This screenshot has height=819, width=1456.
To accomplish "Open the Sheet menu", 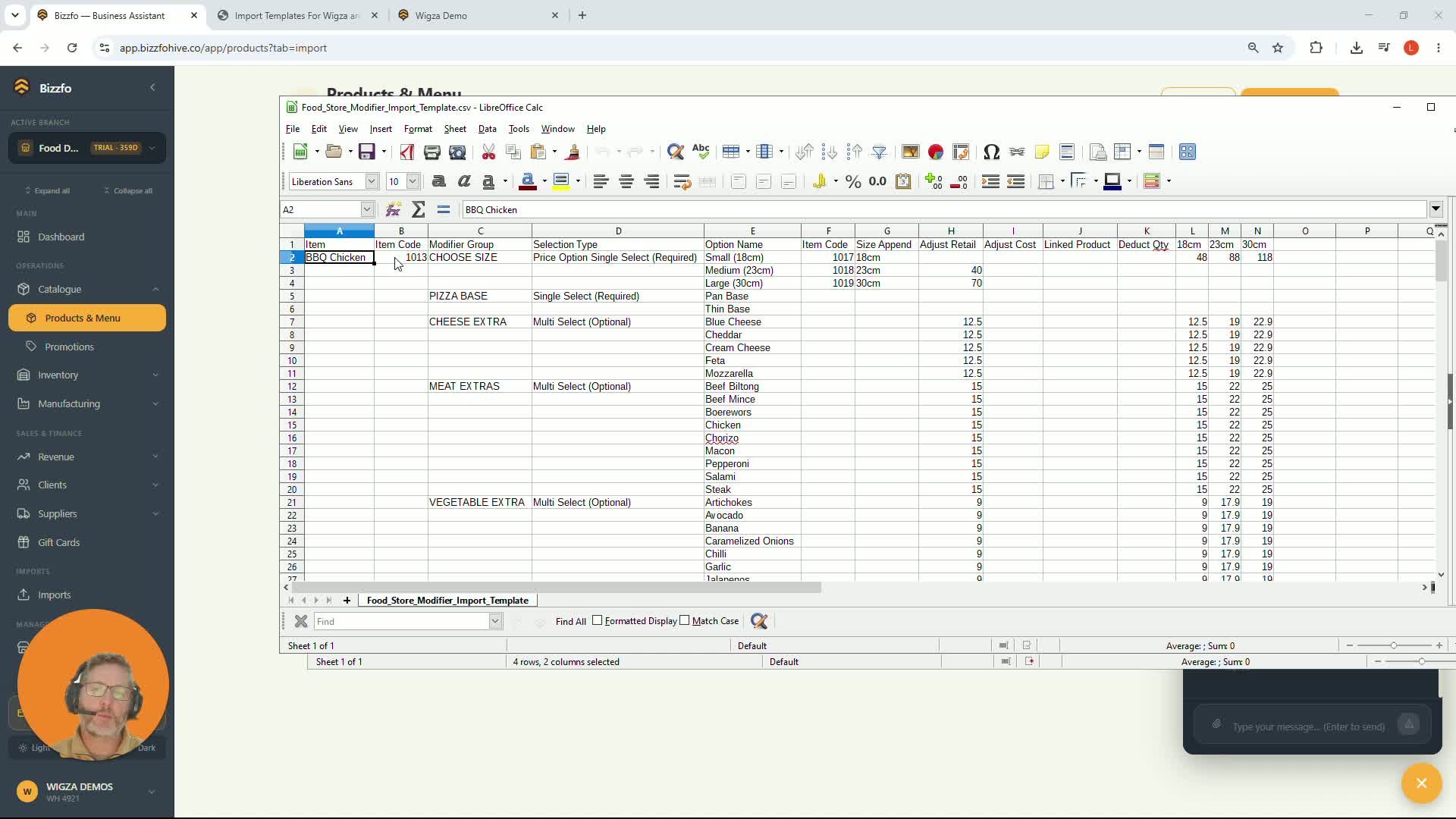I will (455, 129).
